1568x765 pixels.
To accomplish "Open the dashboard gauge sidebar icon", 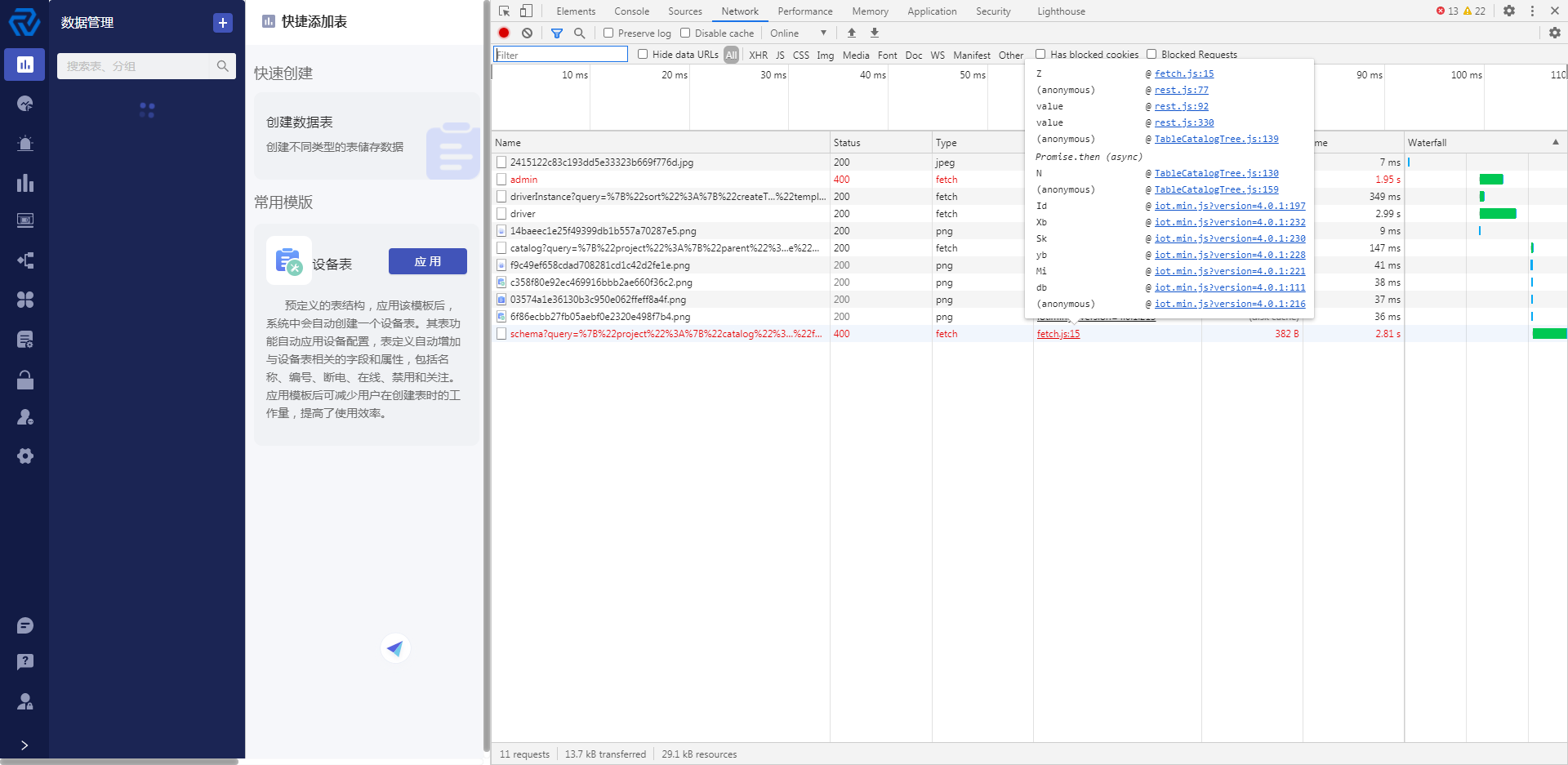I will [x=24, y=104].
